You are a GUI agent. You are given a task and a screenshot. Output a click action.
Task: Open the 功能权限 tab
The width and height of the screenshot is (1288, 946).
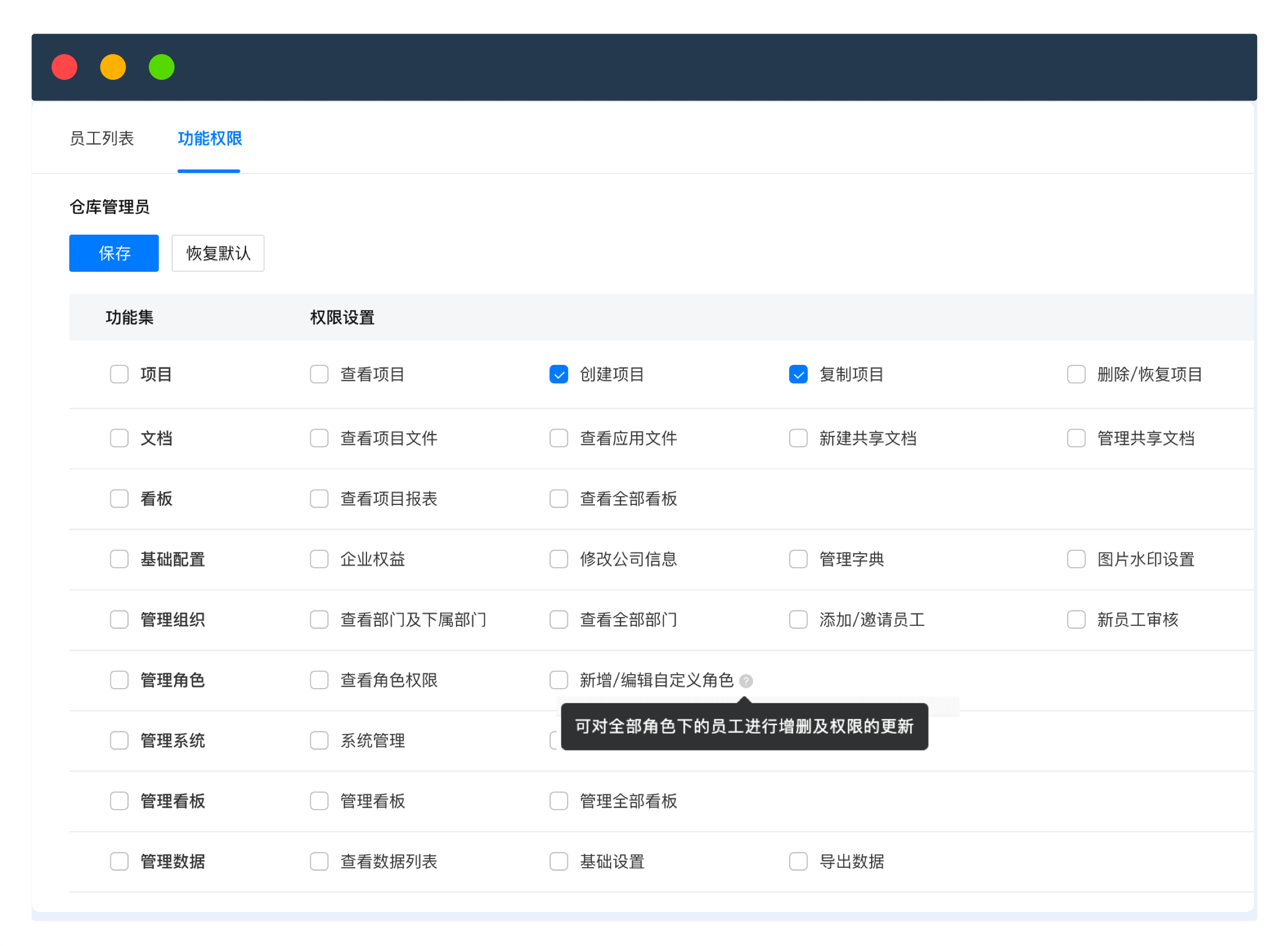coord(210,138)
